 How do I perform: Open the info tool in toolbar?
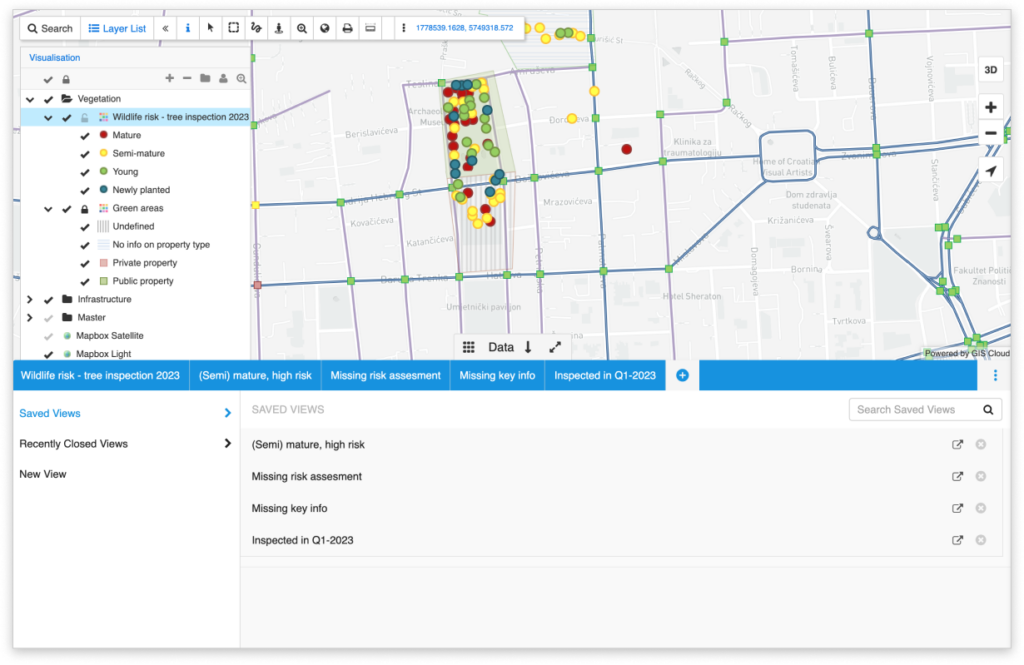pos(187,28)
